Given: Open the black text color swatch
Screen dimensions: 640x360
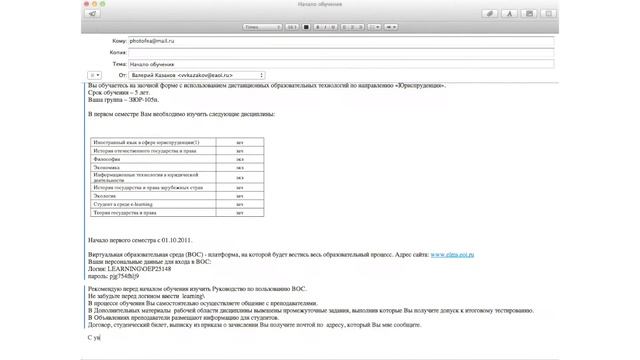Looking at the screenshot, I should tap(306, 27).
